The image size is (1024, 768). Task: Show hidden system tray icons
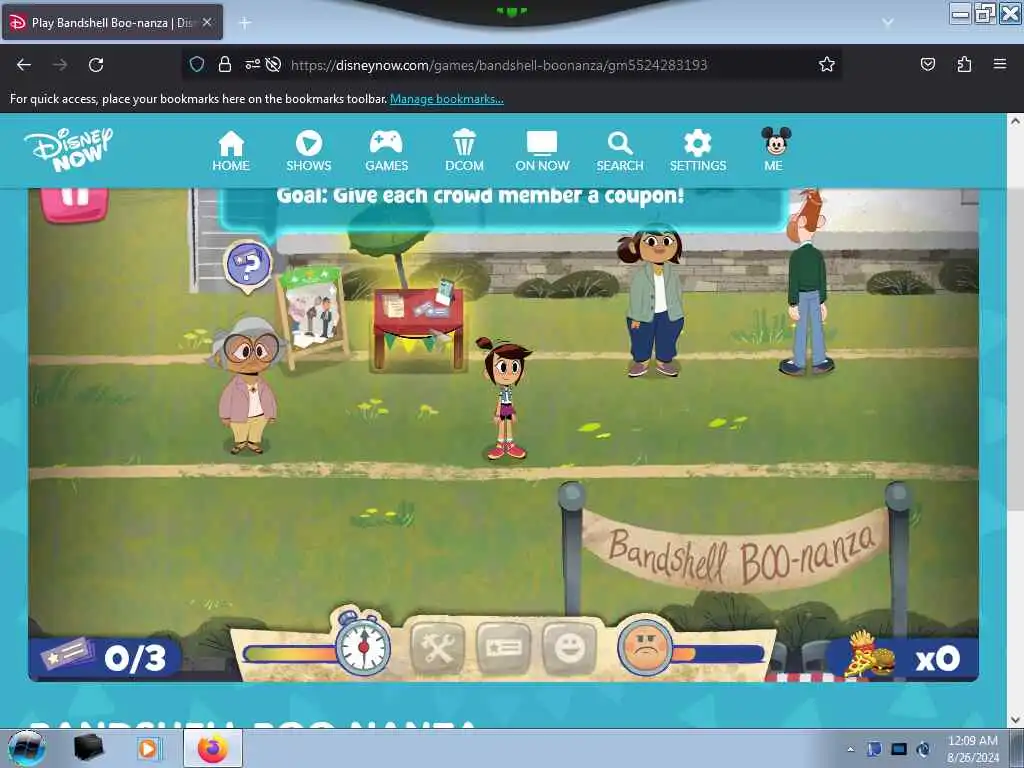coord(850,749)
